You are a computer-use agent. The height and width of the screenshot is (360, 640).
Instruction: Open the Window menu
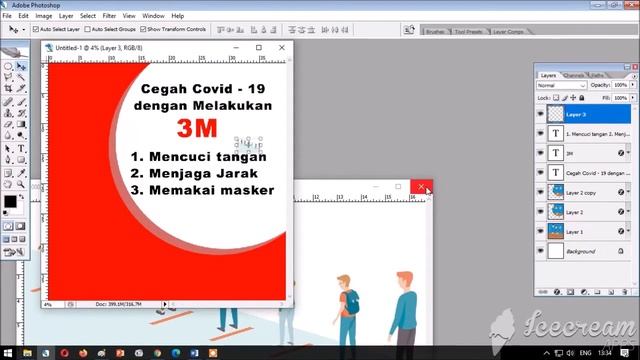coord(153,16)
